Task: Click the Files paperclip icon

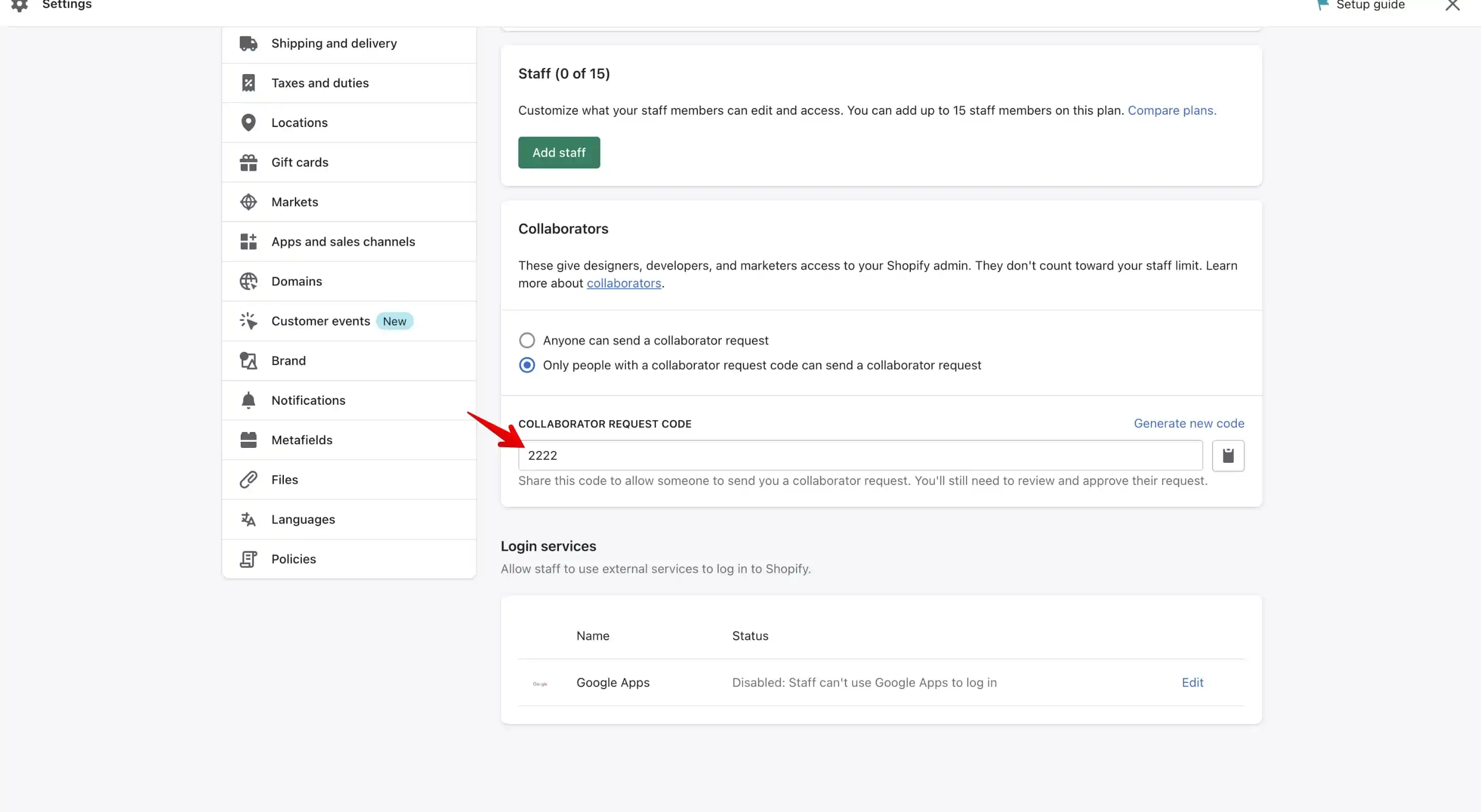Action: pyautogui.click(x=248, y=480)
